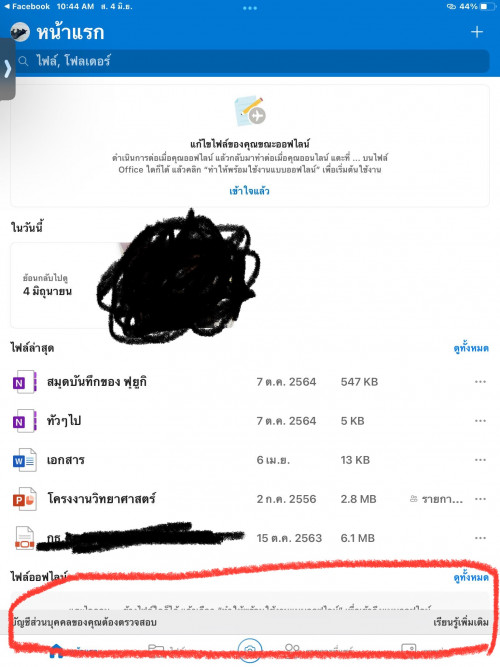The width and height of the screenshot is (500, 667).
Task: Open the OneNote icon for สมุดบันทึกของ ฟุยูกิ
Action: click(24, 382)
